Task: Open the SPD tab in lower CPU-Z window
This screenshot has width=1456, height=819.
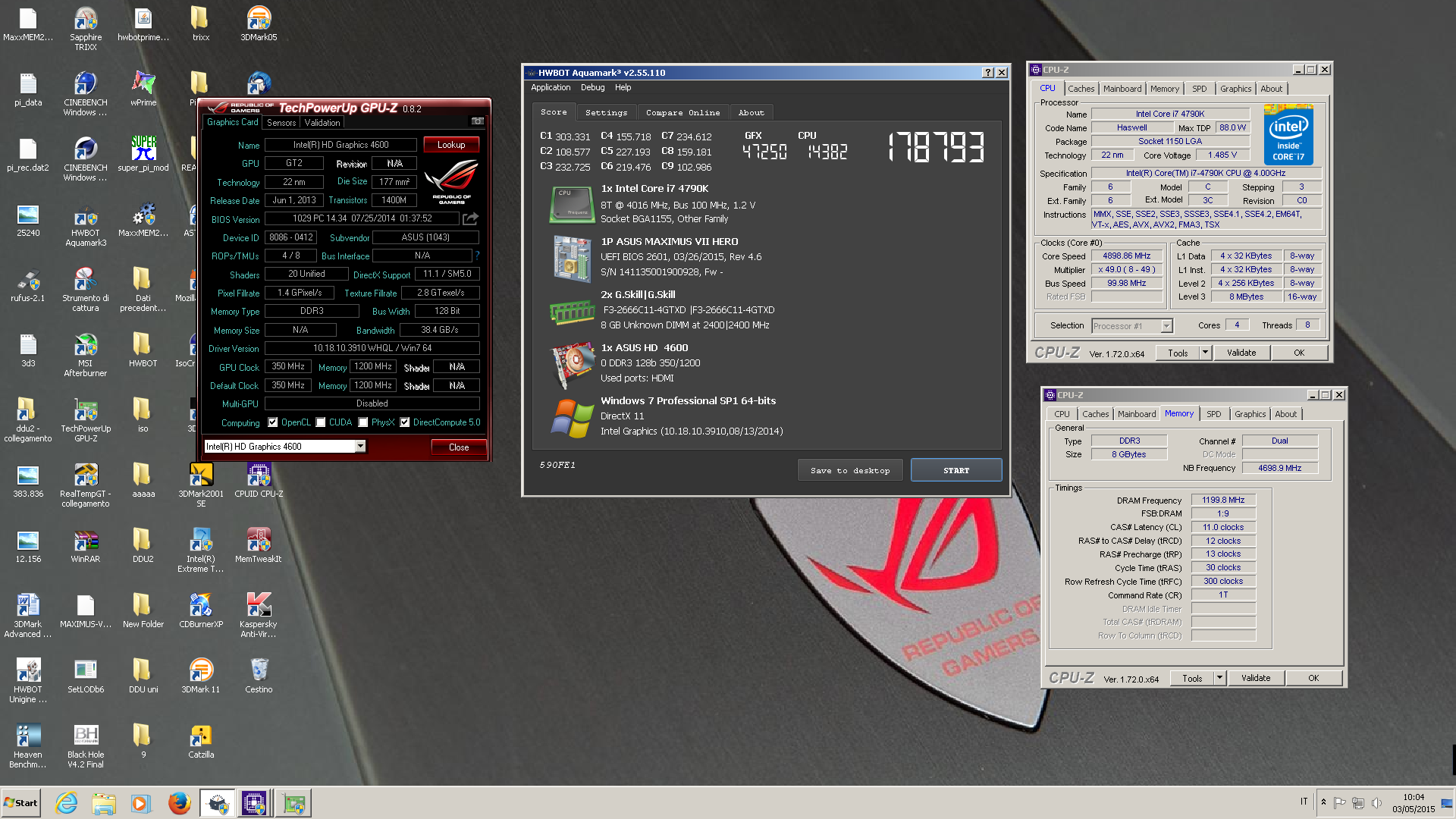Action: [1214, 414]
